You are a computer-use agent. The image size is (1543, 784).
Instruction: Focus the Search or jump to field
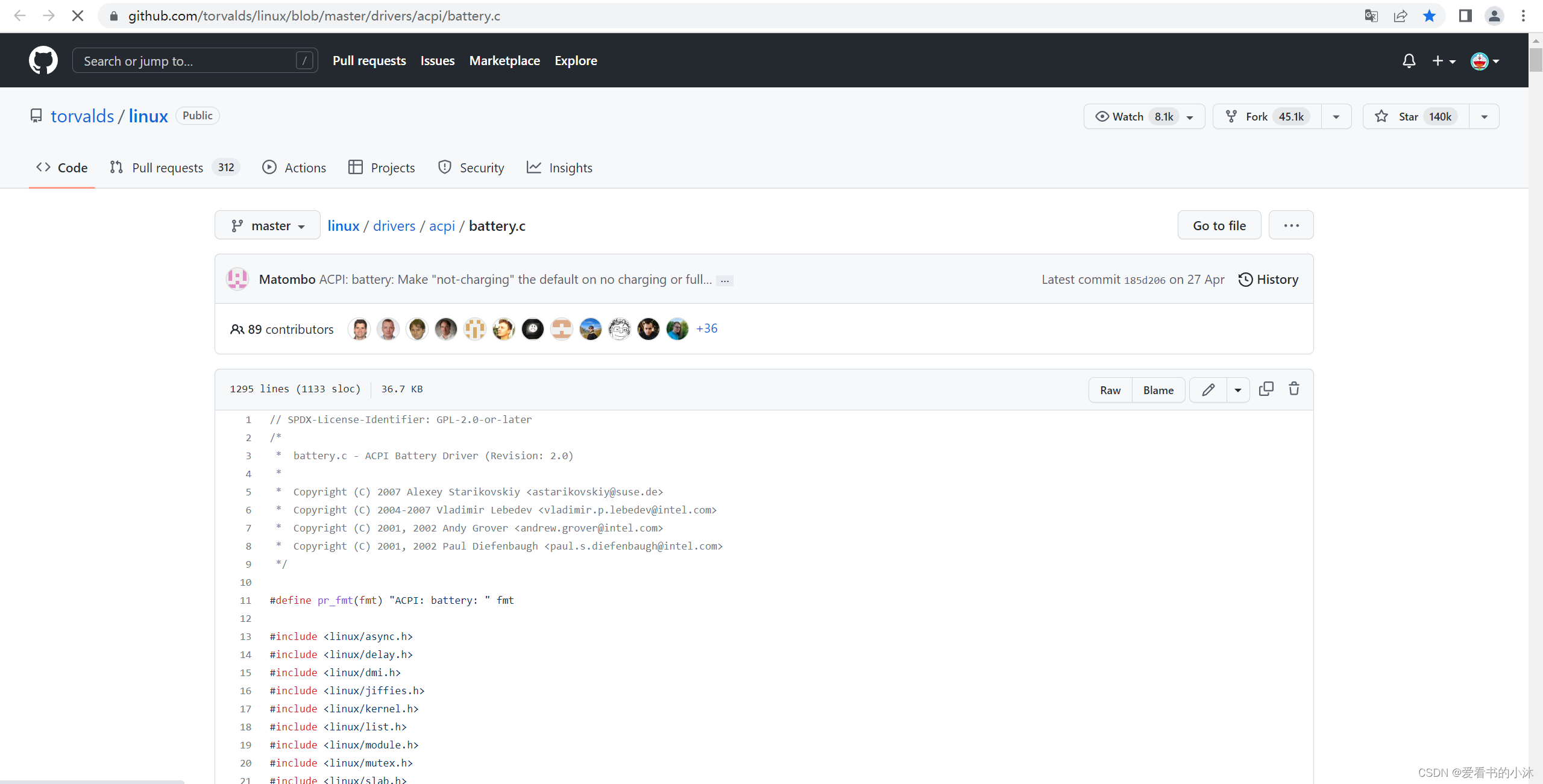coord(195,60)
